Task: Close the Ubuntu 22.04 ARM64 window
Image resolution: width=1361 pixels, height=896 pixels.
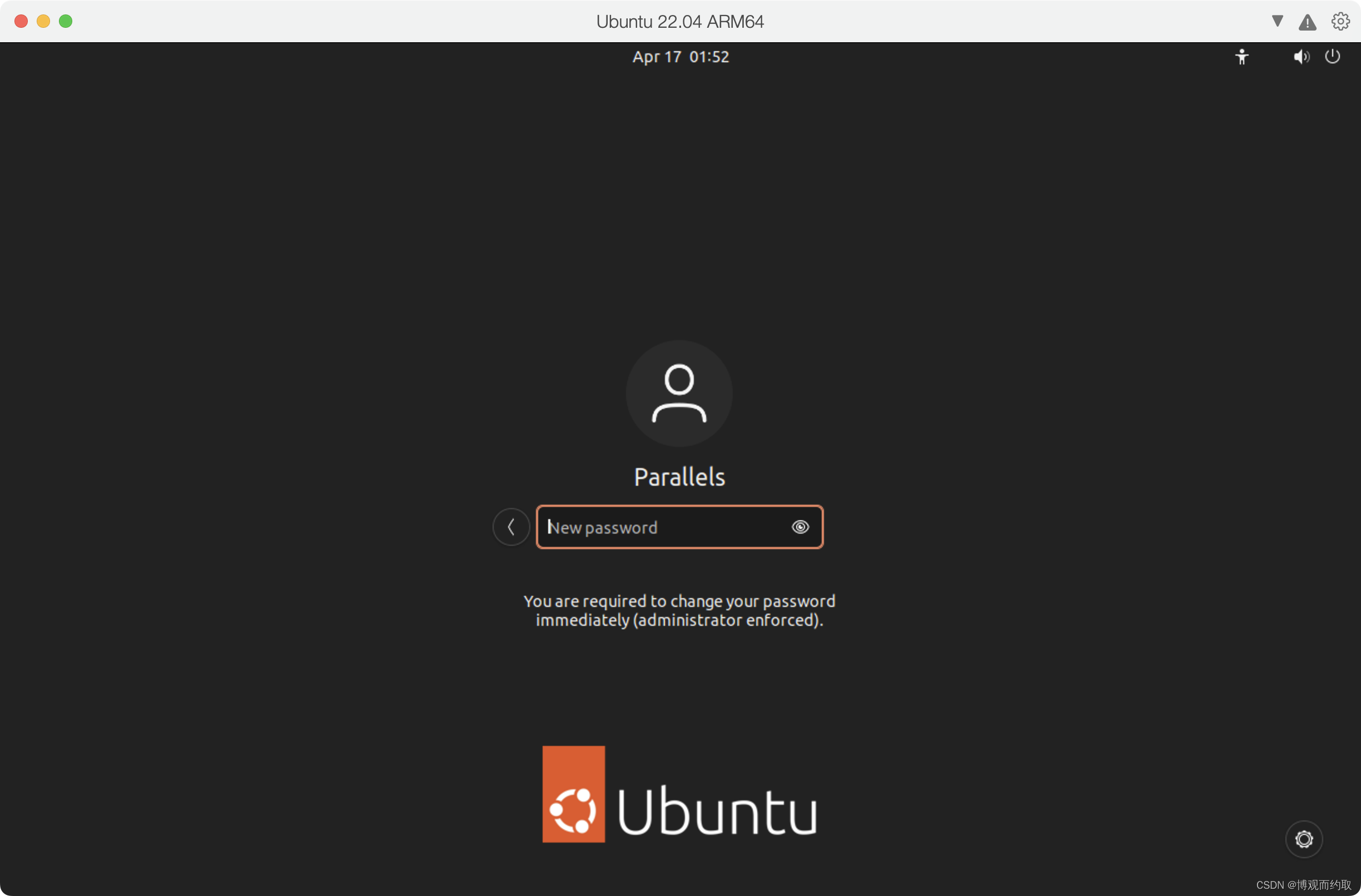Action: click(x=21, y=21)
